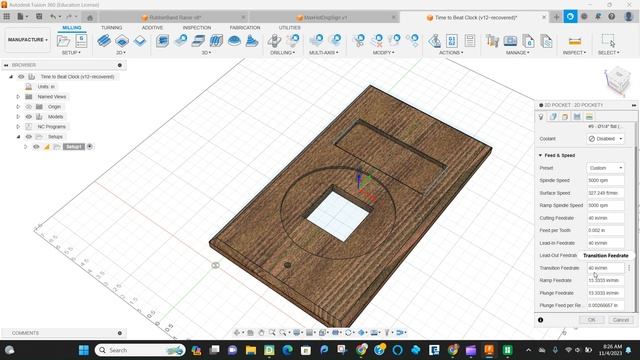The width and height of the screenshot is (640, 360).
Task: Activate the Setup1 radio button
Action: point(90,147)
